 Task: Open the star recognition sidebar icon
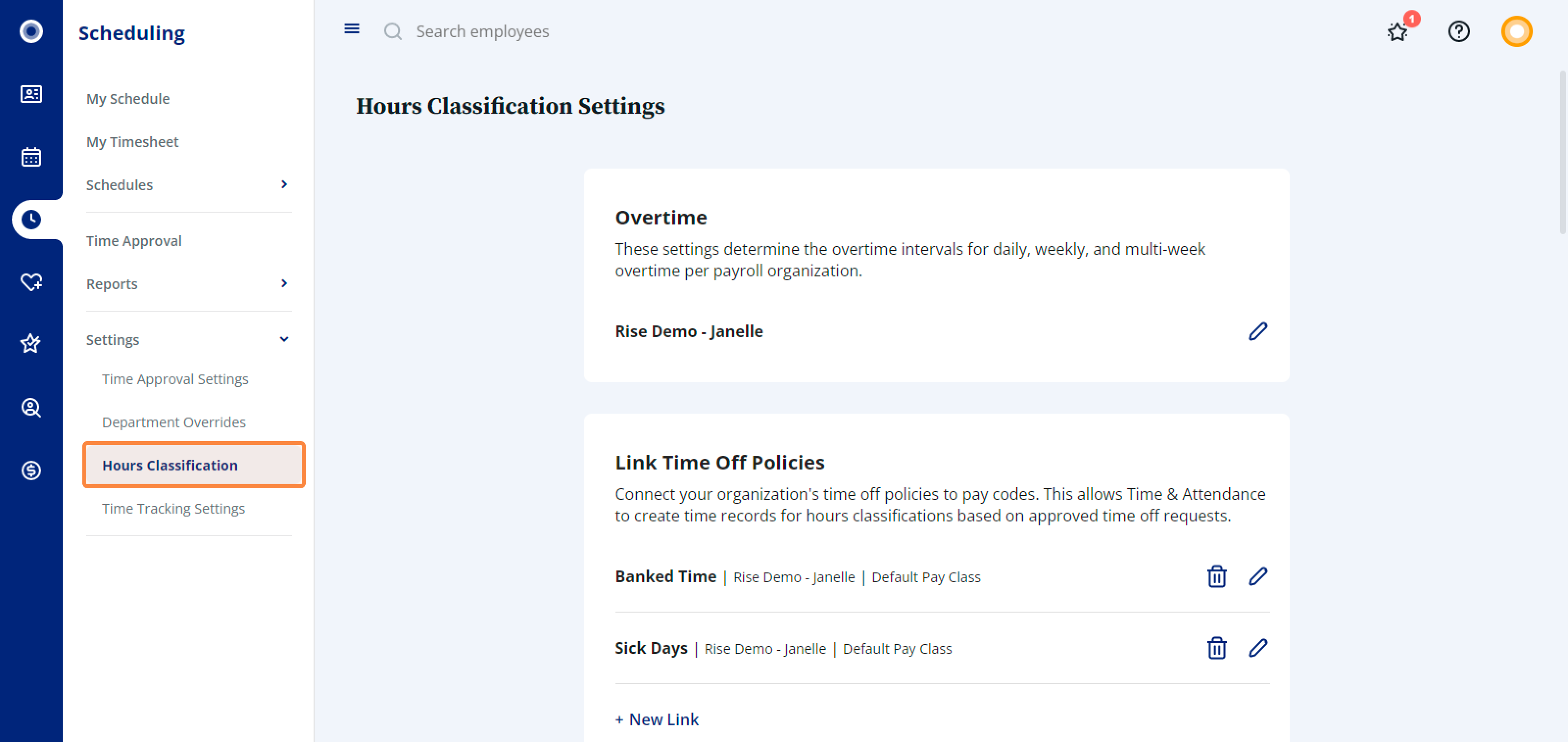pyautogui.click(x=31, y=344)
